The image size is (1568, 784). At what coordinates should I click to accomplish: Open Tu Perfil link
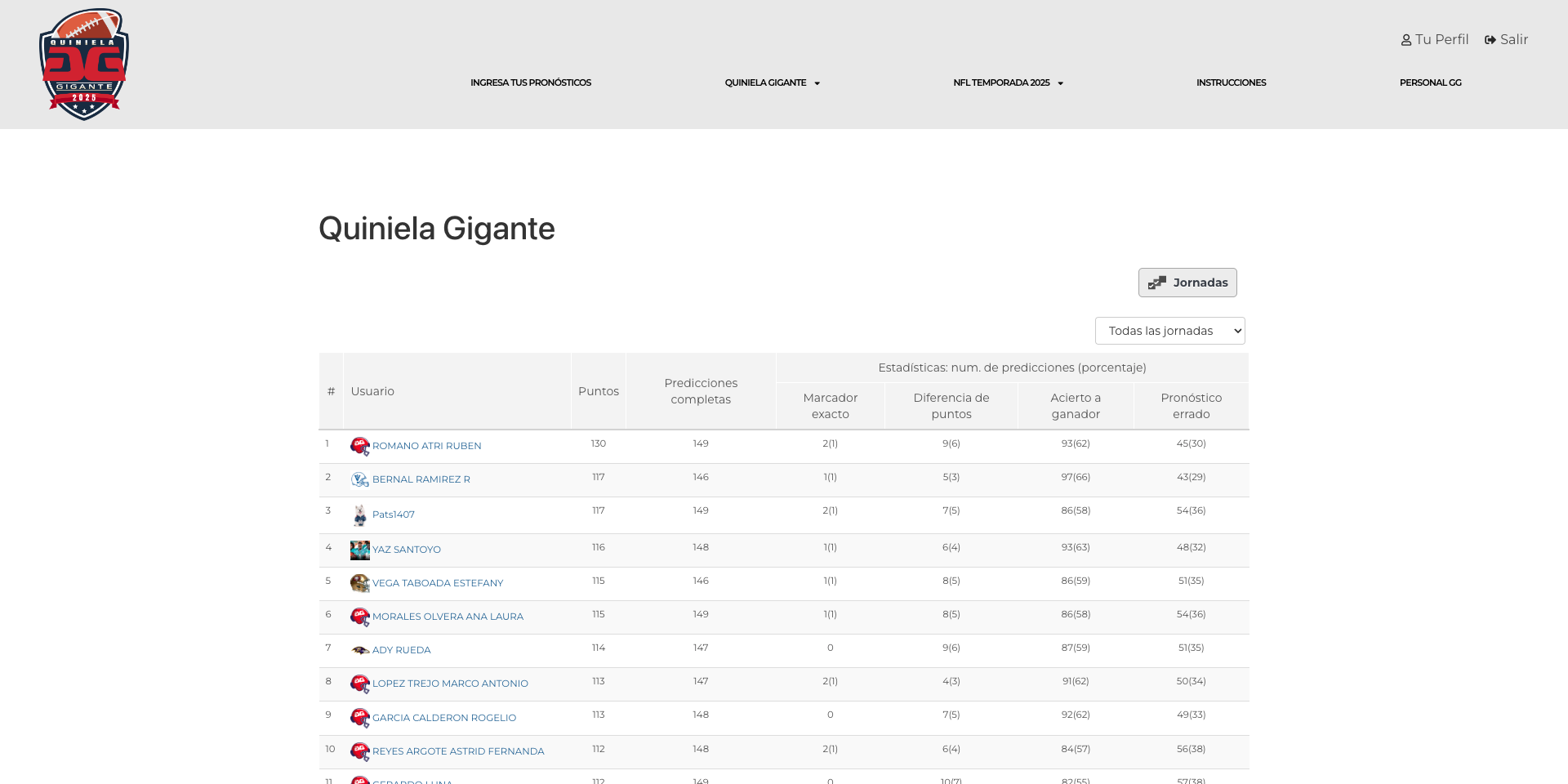[x=1434, y=39]
